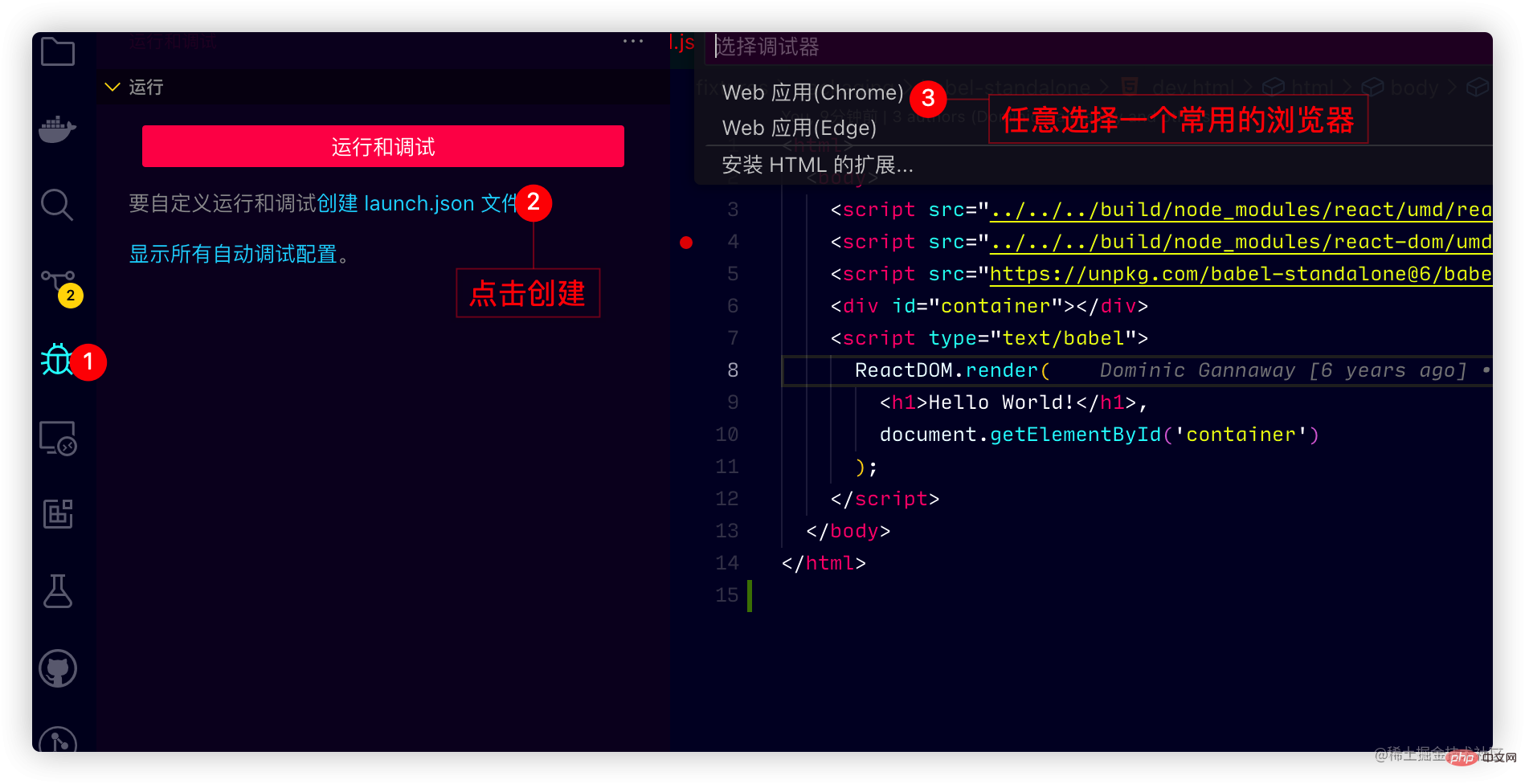Screen dimensions: 1525x784
Task: Select Web 应用(Edge) debugger option
Action: 799,129
